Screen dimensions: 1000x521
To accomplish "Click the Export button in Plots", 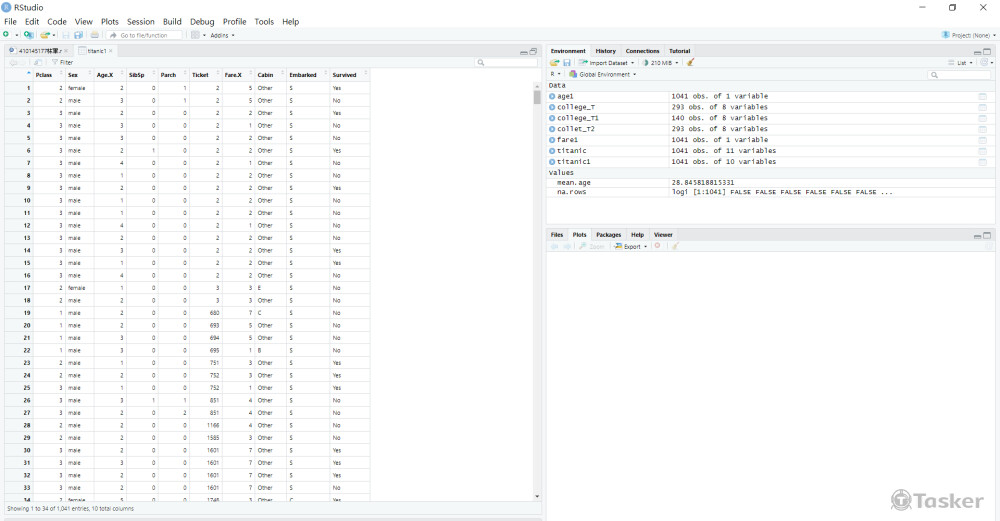I will point(631,246).
